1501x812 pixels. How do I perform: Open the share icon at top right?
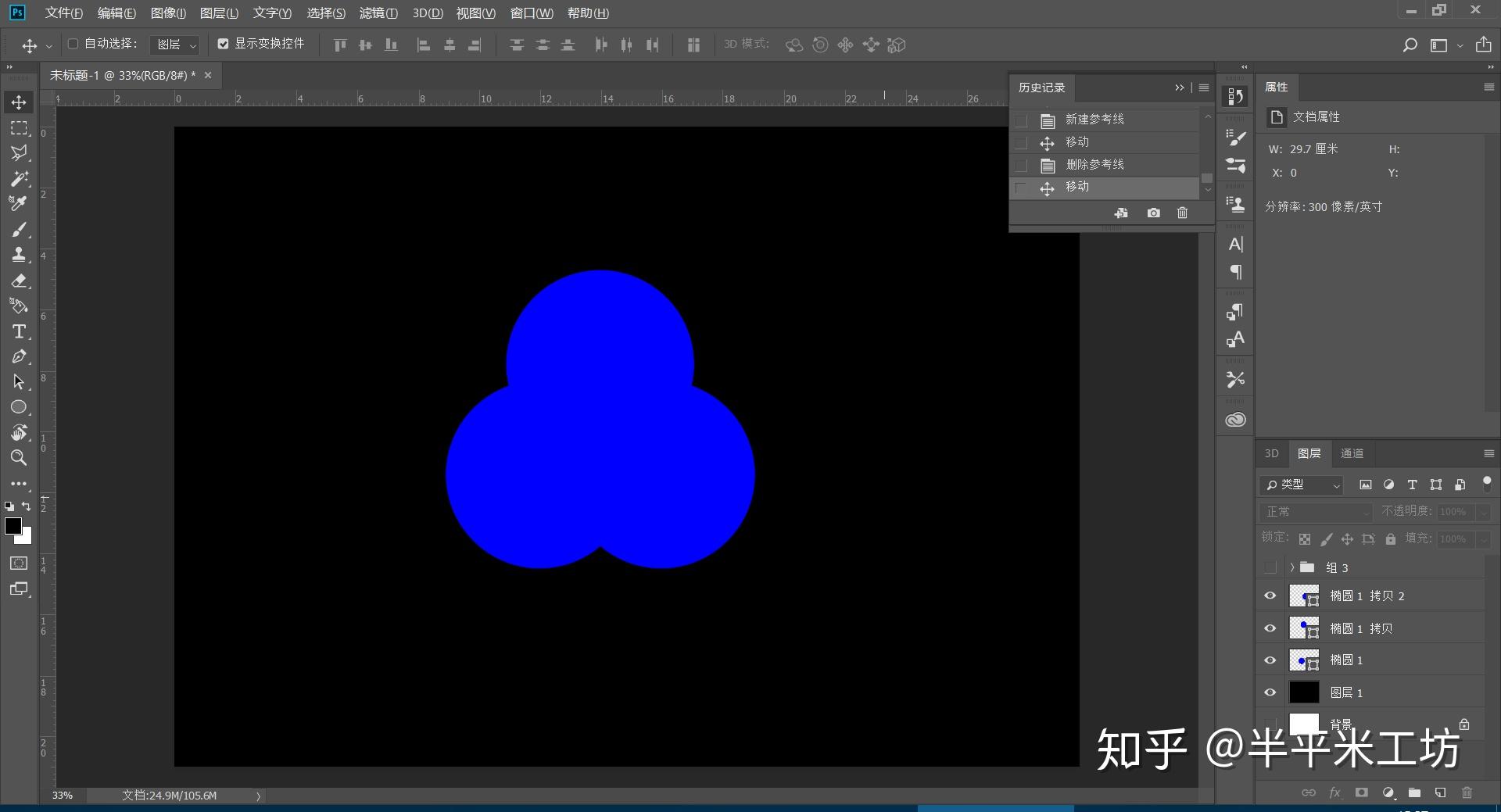coord(1483,45)
